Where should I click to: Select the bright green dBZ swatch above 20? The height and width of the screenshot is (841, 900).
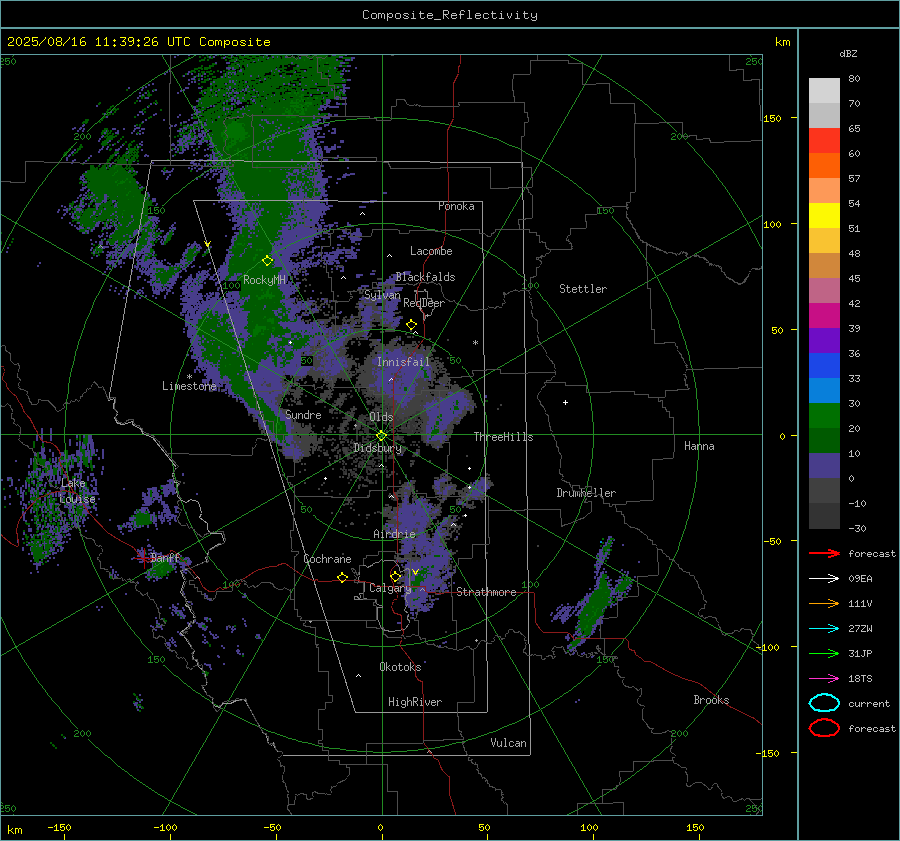[824, 416]
